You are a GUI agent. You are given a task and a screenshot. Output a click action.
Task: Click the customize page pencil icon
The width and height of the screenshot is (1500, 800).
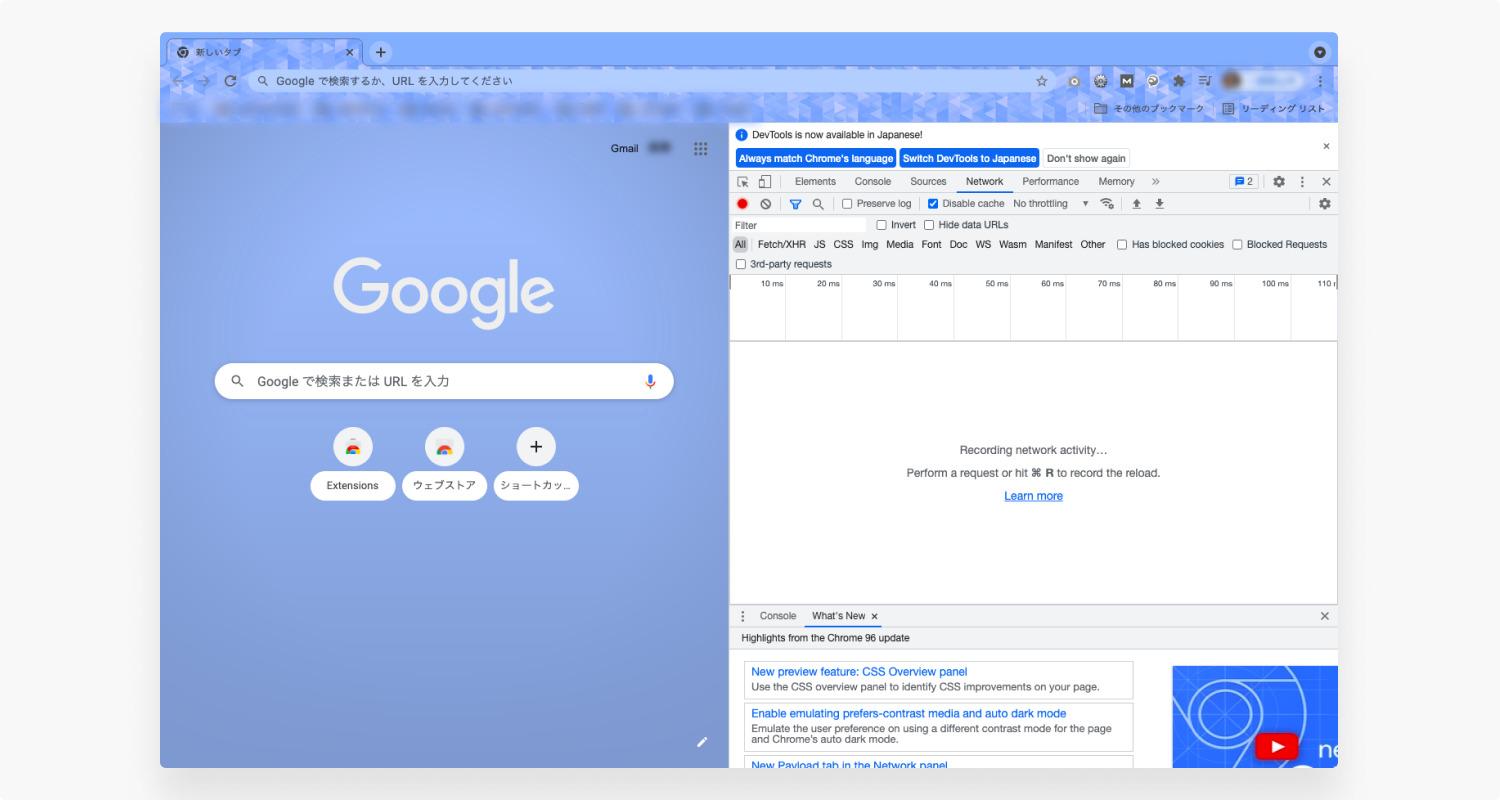pyautogui.click(x=702, y=742)
